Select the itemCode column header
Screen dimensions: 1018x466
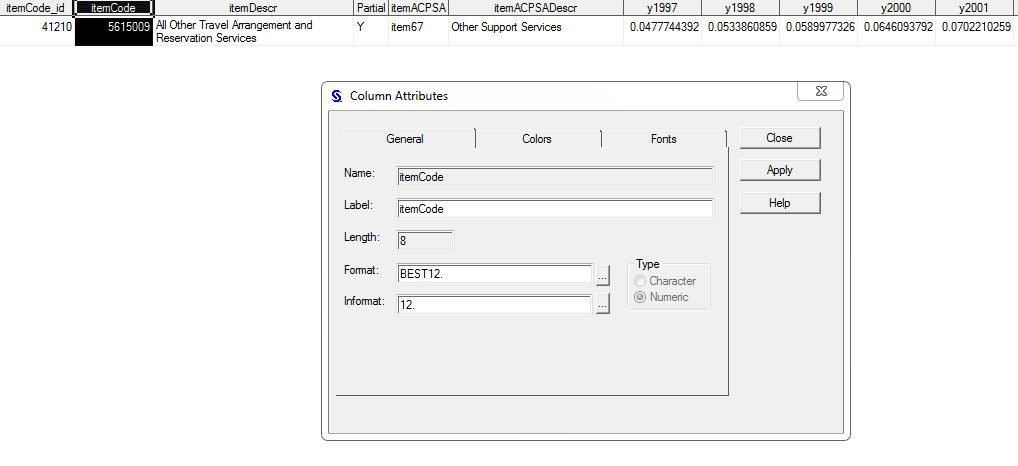[x=113, y=8]
